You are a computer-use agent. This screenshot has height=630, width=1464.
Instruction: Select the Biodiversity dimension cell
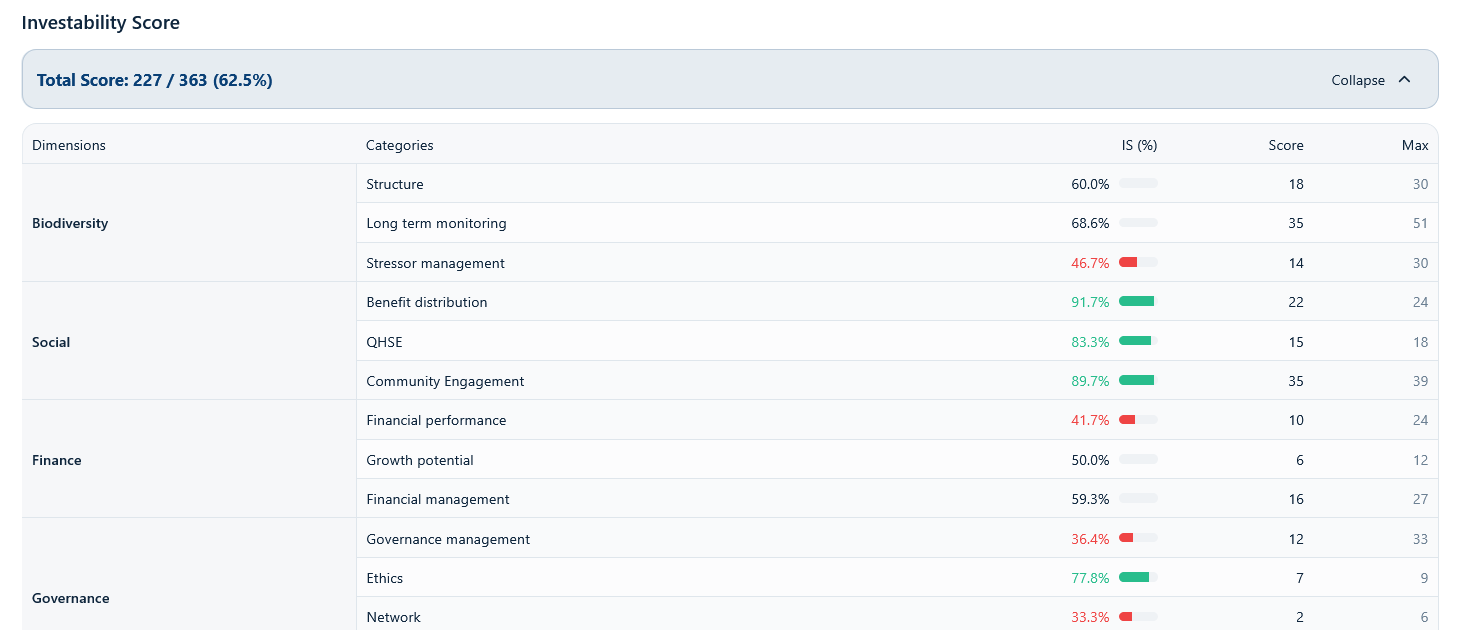pos(70,223)
